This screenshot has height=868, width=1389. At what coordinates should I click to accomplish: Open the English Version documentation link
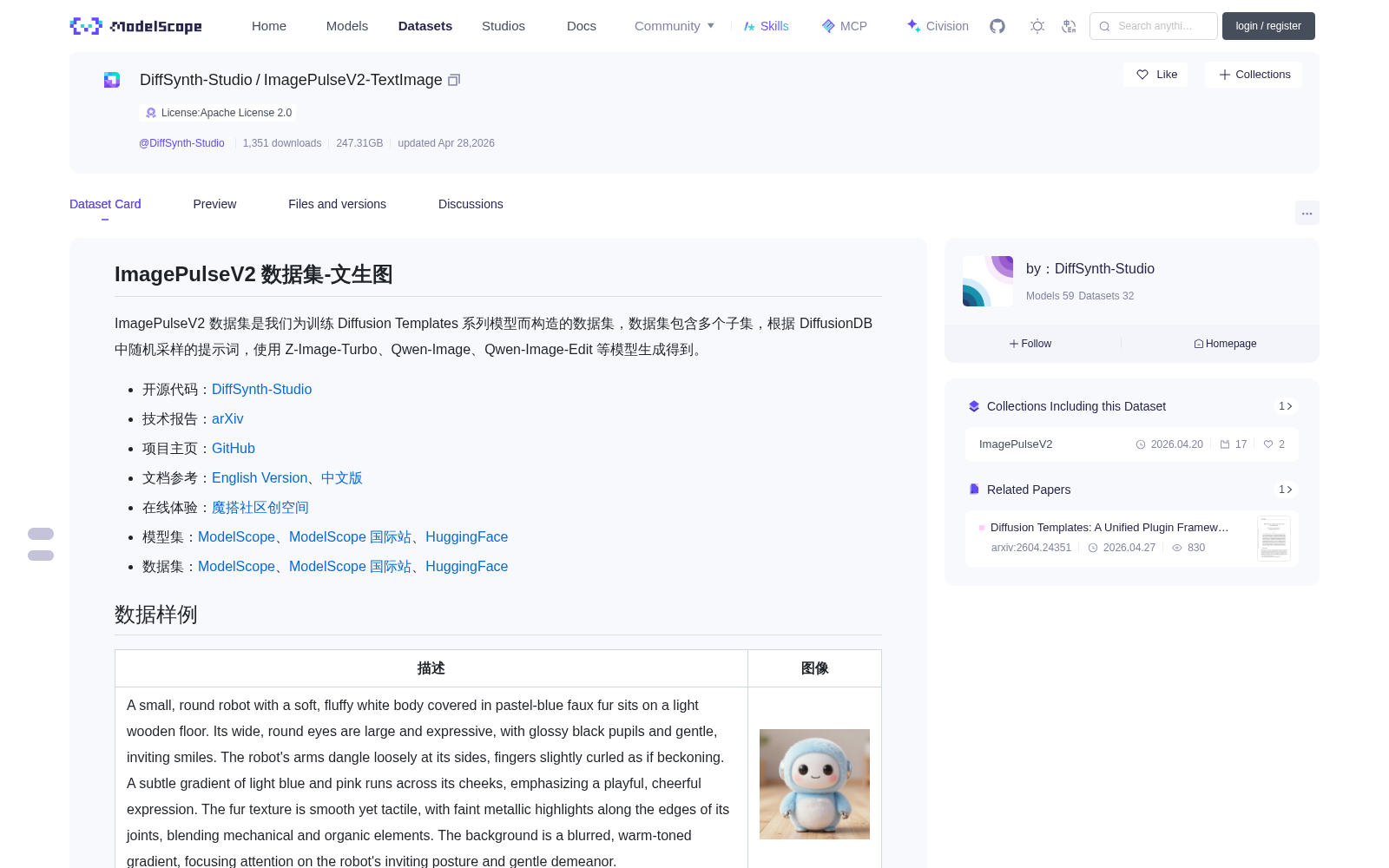coord(260,478)
